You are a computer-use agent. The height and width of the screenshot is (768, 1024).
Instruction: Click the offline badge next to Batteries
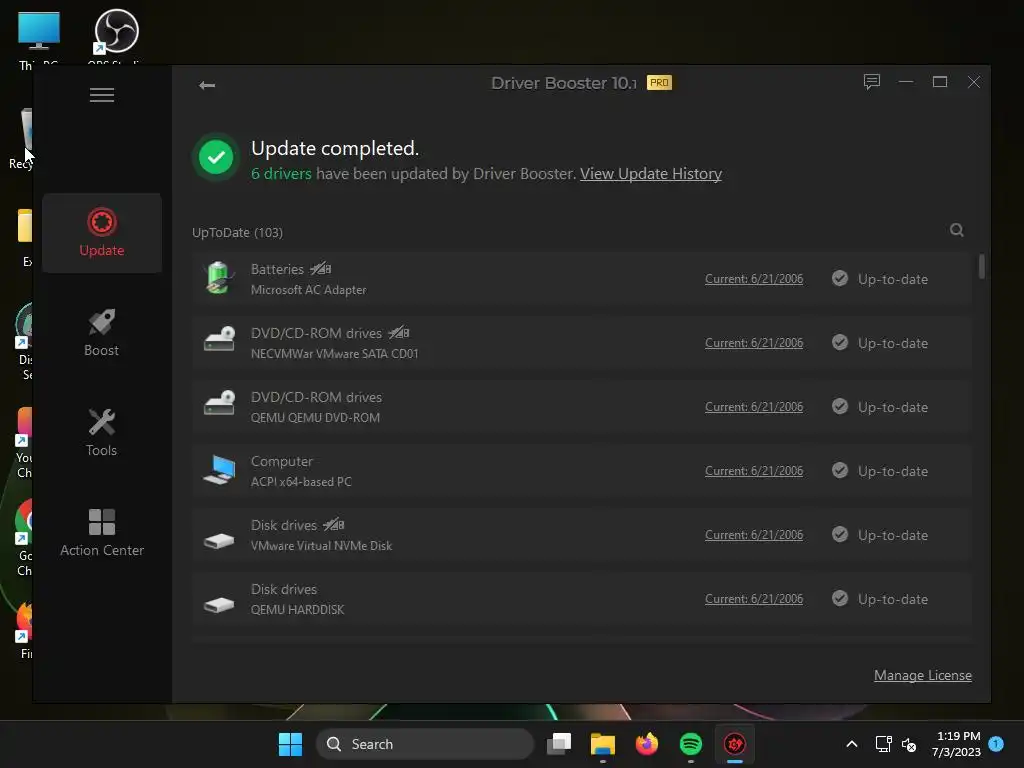321,269
